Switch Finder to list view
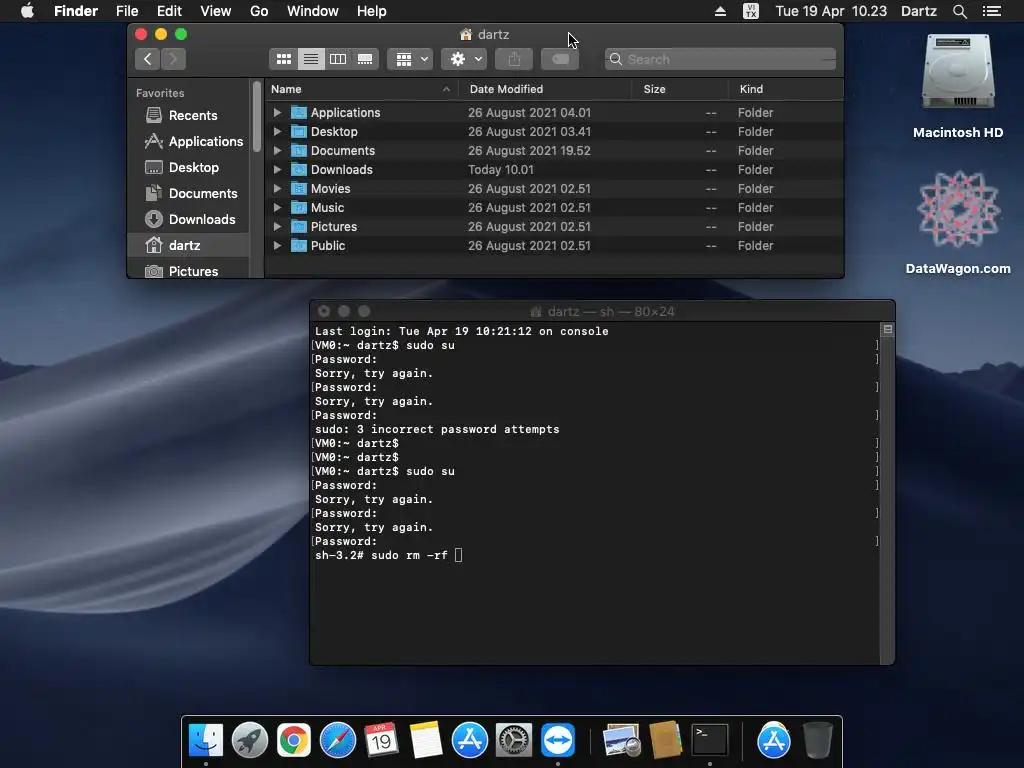Screen dimensions: 1024x768 (311, 59)
